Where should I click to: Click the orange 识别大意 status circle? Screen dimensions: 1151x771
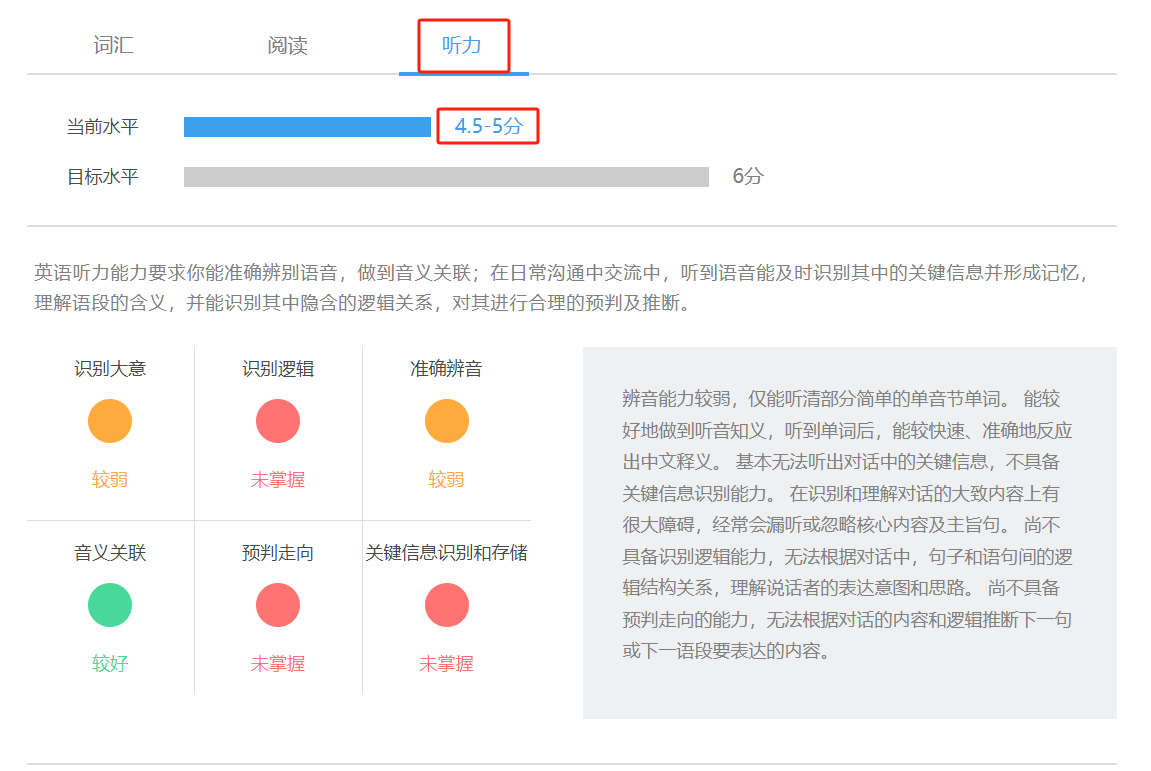tap(109, 420)
